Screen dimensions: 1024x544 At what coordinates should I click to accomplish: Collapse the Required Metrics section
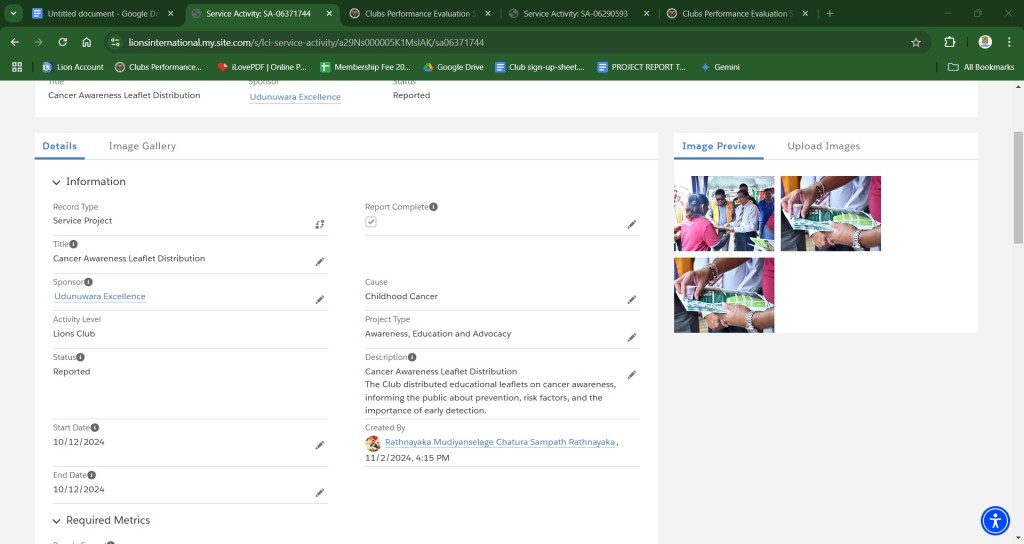[x=56, y=521]
